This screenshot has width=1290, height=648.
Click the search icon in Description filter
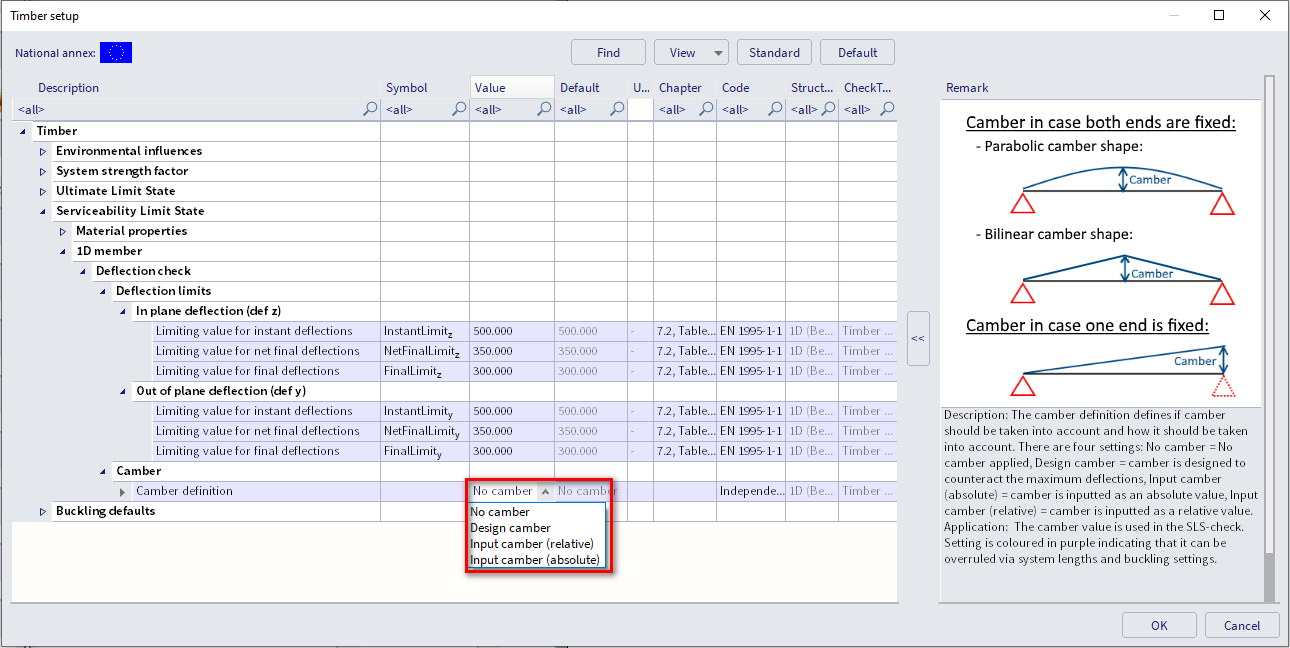coord(370,109)
